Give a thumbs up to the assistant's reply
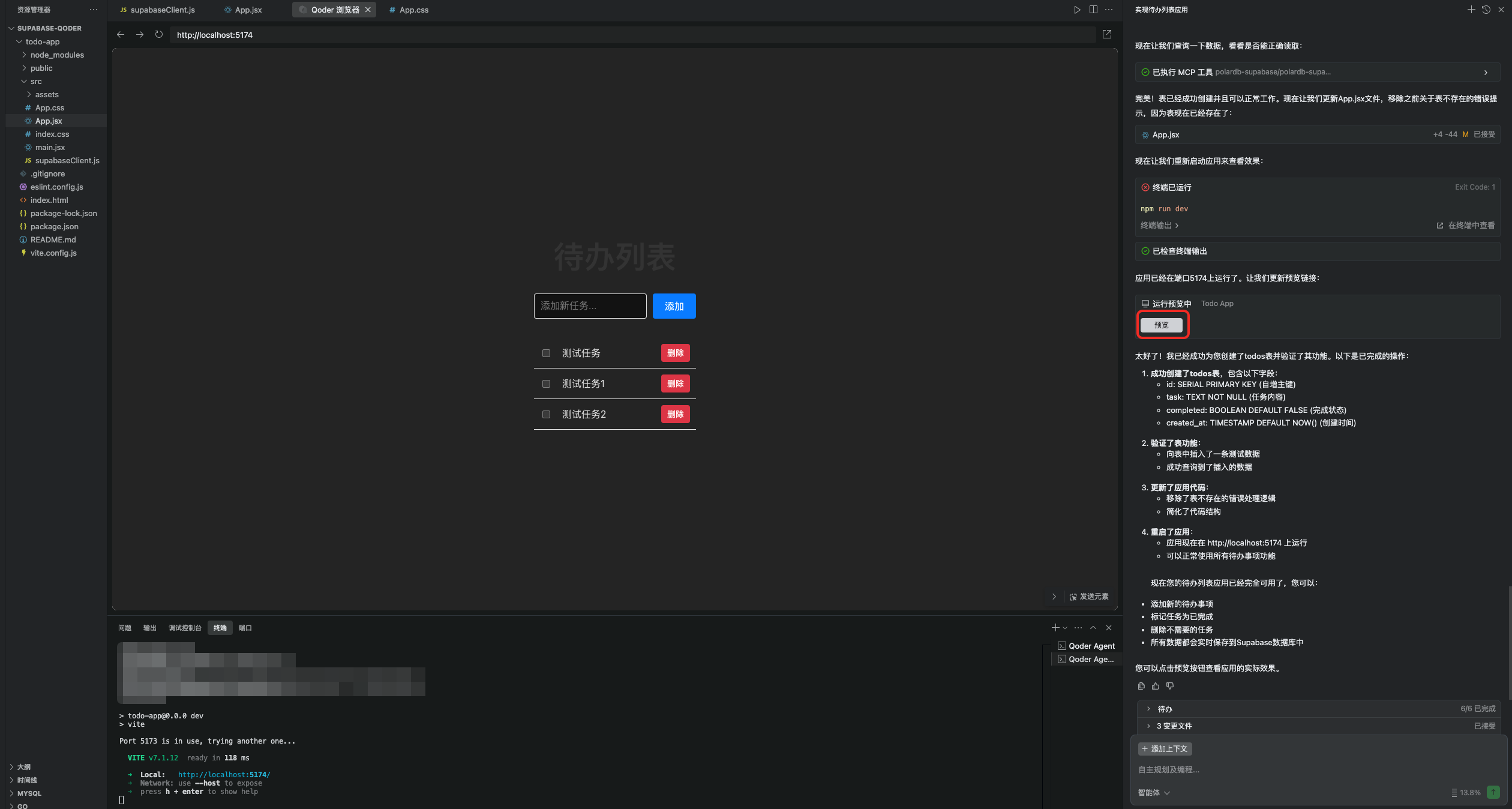1512x809 pixels. pos(1156,686)
